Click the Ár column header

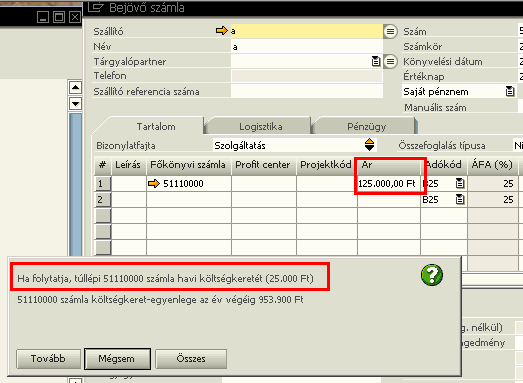click(389, 165)
